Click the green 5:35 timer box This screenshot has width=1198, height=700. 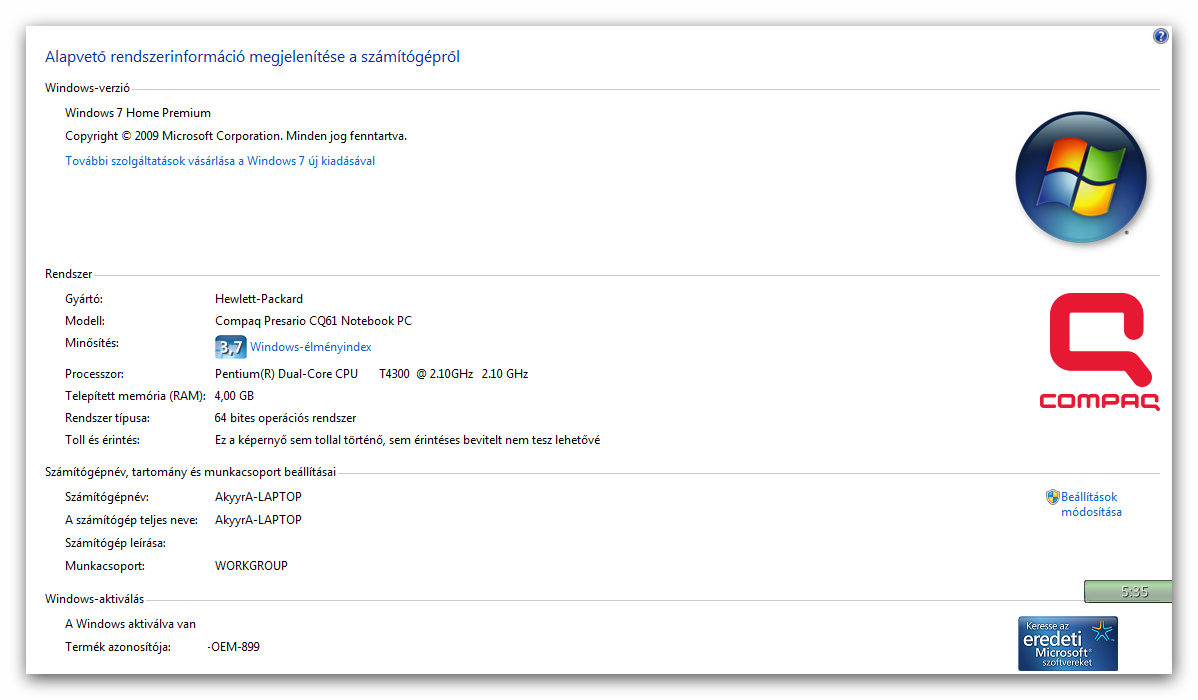pos(1128,591)
